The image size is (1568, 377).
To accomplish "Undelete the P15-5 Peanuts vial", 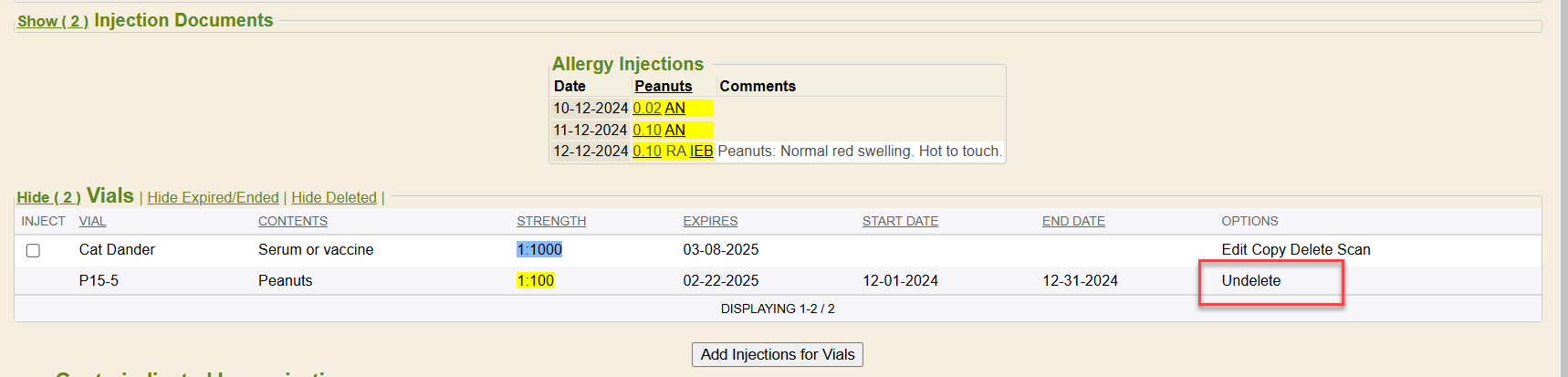I will coord(1250,280).
